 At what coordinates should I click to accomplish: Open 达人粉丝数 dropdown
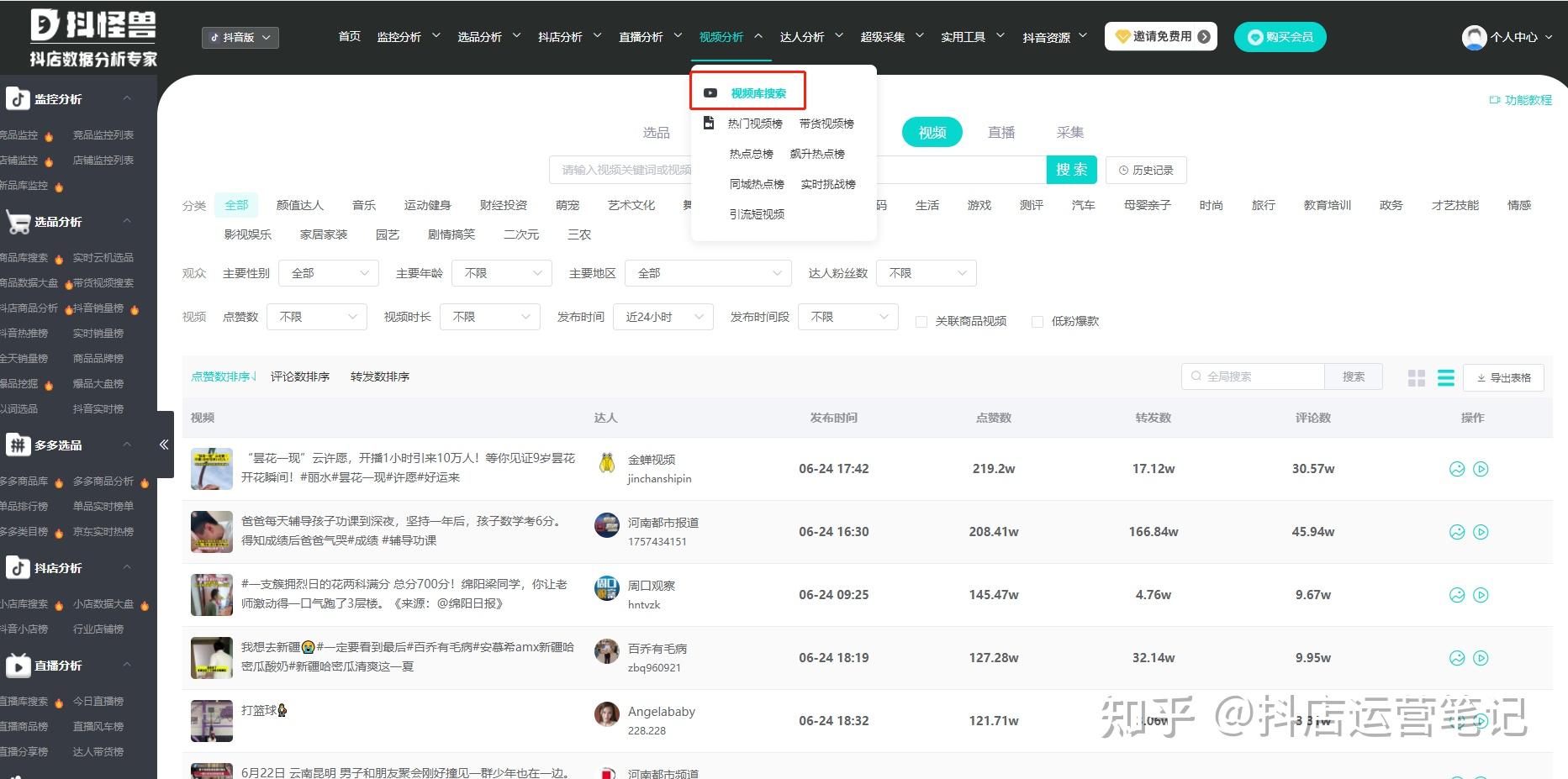(927, 273)
